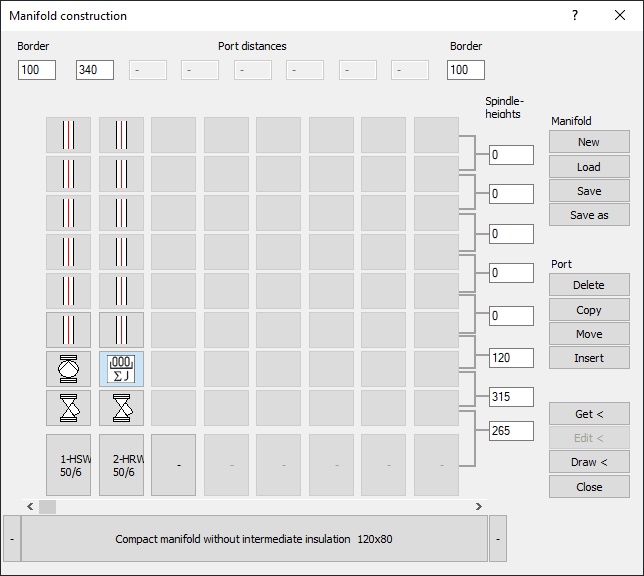Click the horizontal scrollbar left arrow
The image size is (644, 576).
pyautogui.click(x=30, y=507)
